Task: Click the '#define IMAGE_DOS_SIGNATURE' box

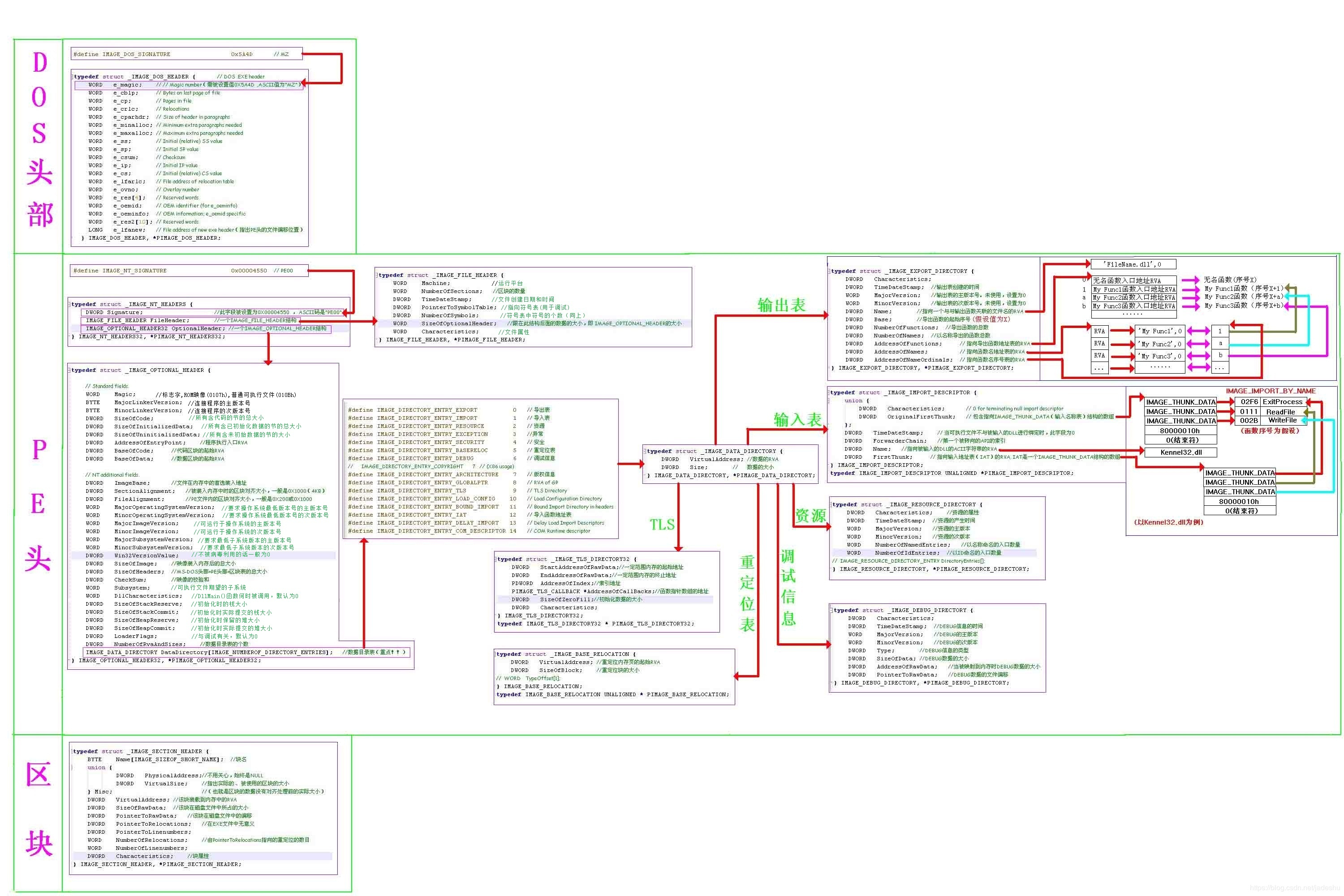Action: pos(186,54)
